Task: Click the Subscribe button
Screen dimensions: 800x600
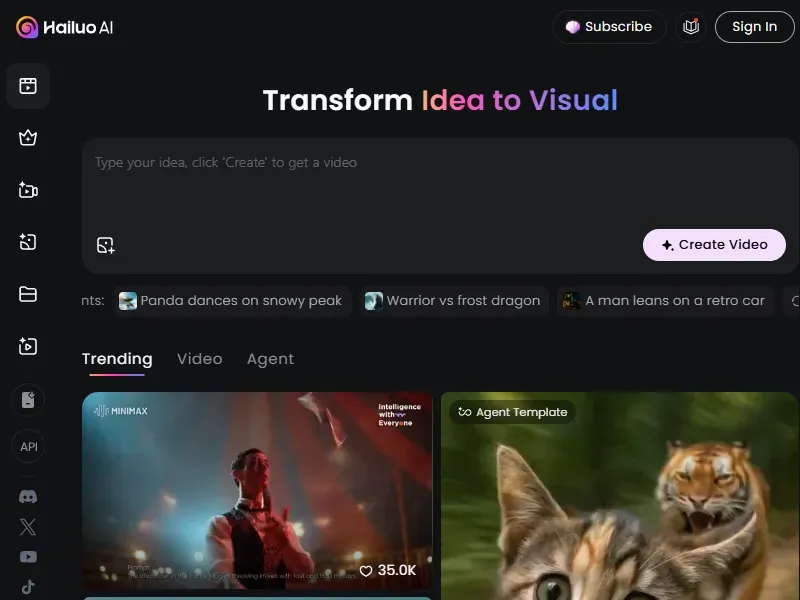Action: pos(609,27)
